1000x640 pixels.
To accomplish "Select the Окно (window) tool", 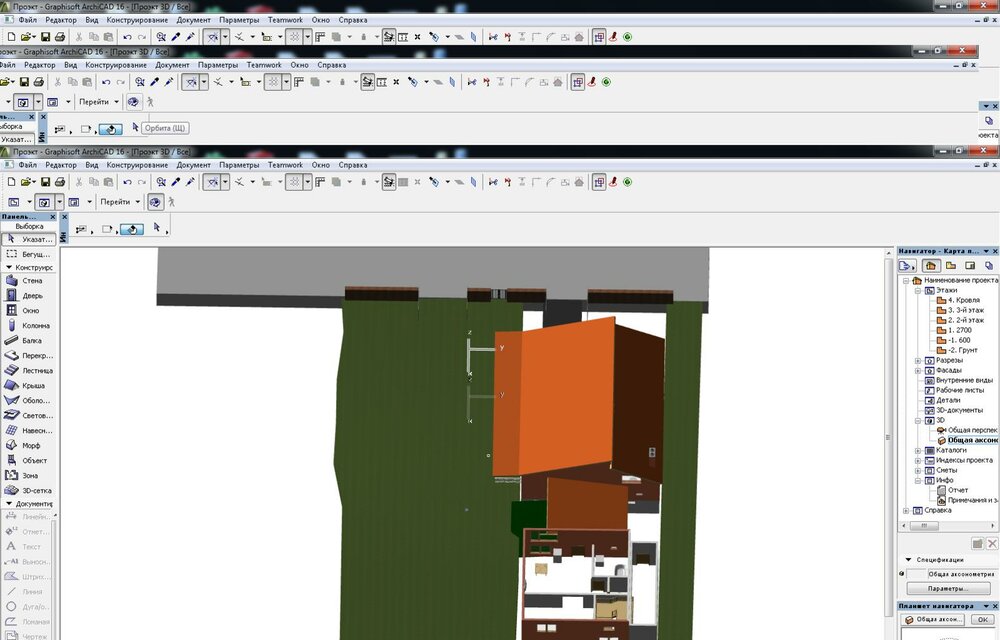I will click(28, 310).
